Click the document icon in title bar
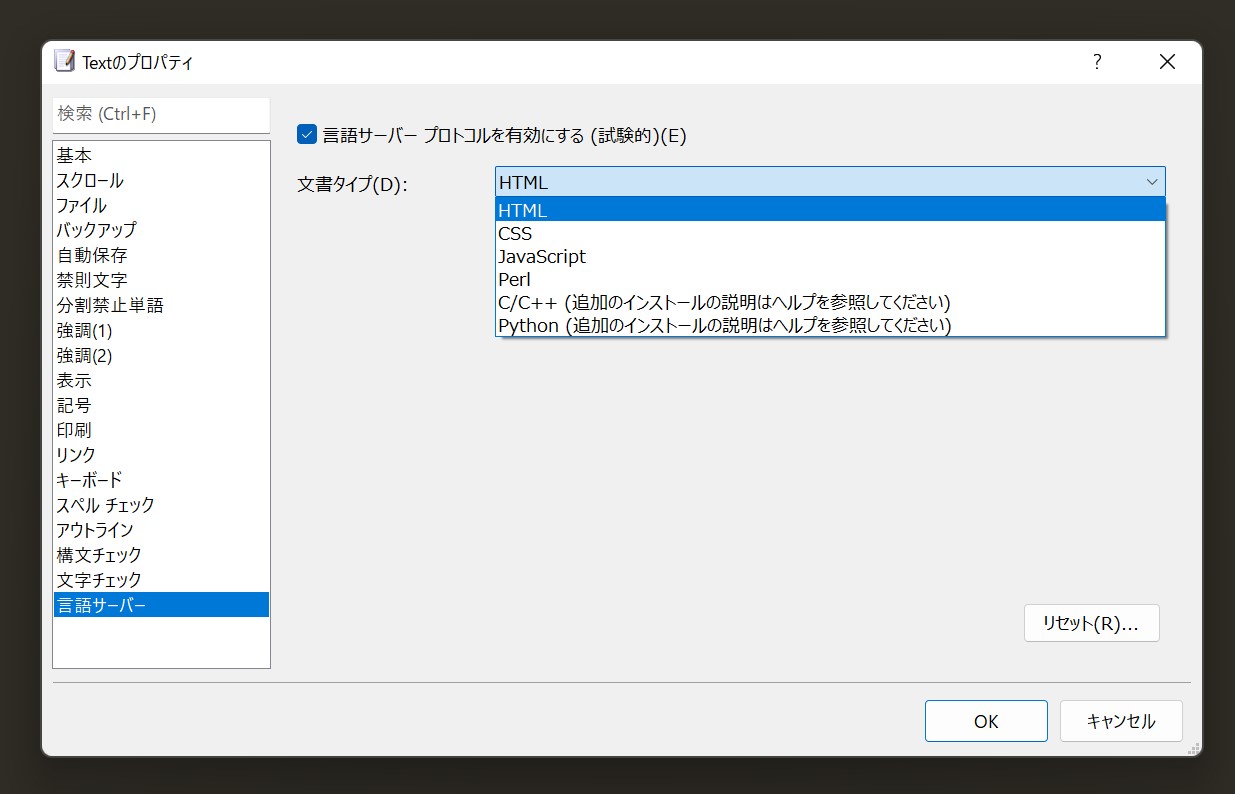1235x794 pixels. tap(64, 61)
